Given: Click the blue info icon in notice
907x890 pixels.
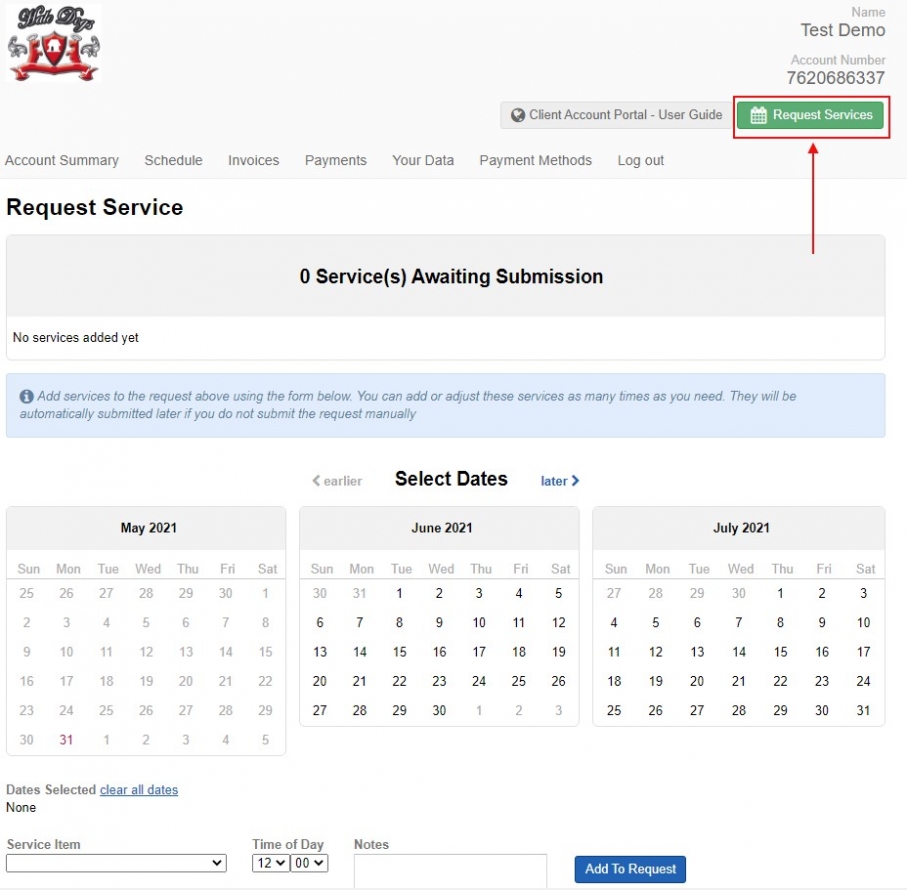Looking at the screenshot, I should click(27, 396).
